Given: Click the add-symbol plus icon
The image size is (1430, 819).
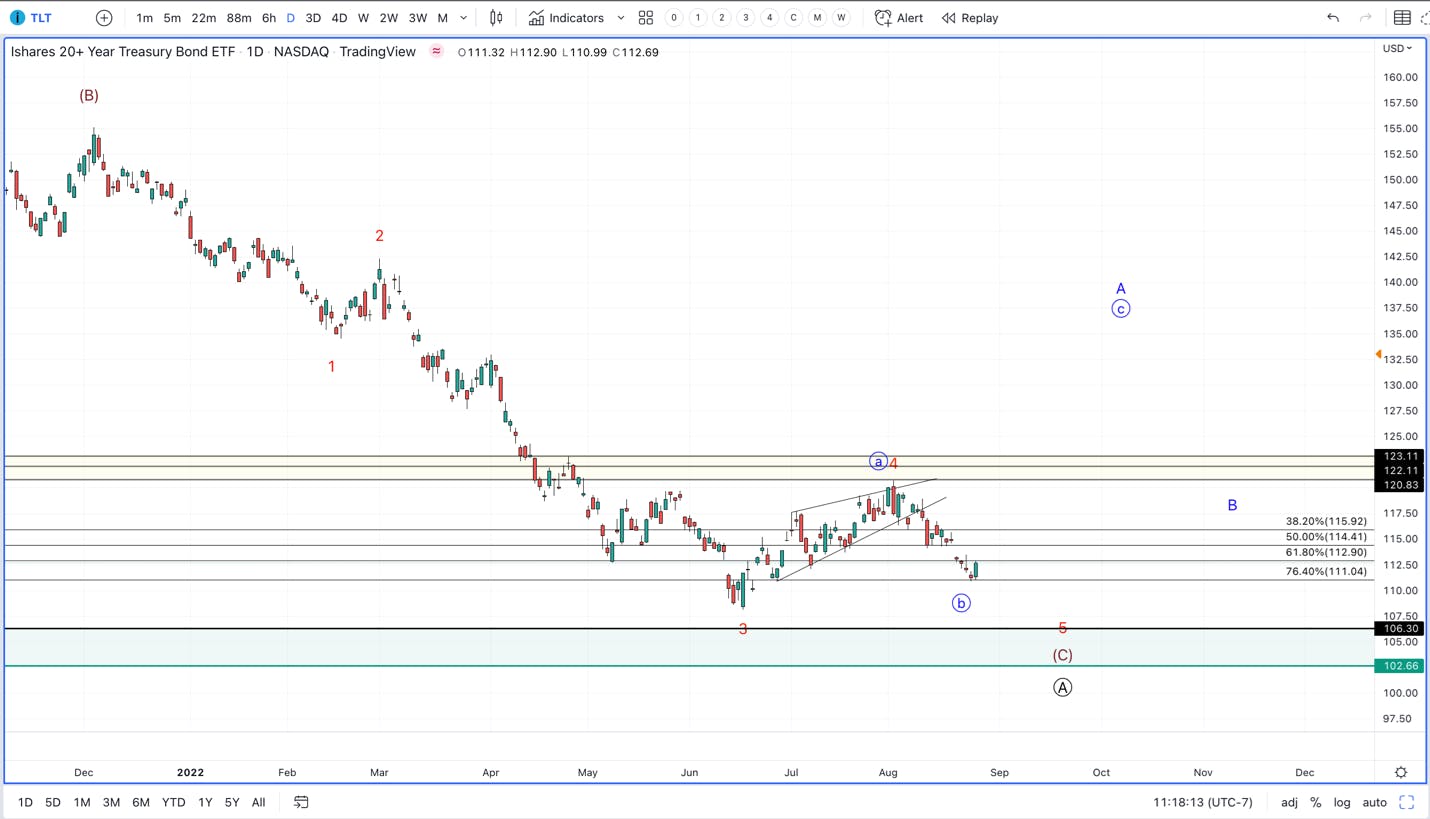Looking at the screenshot, I should [103, 17].
